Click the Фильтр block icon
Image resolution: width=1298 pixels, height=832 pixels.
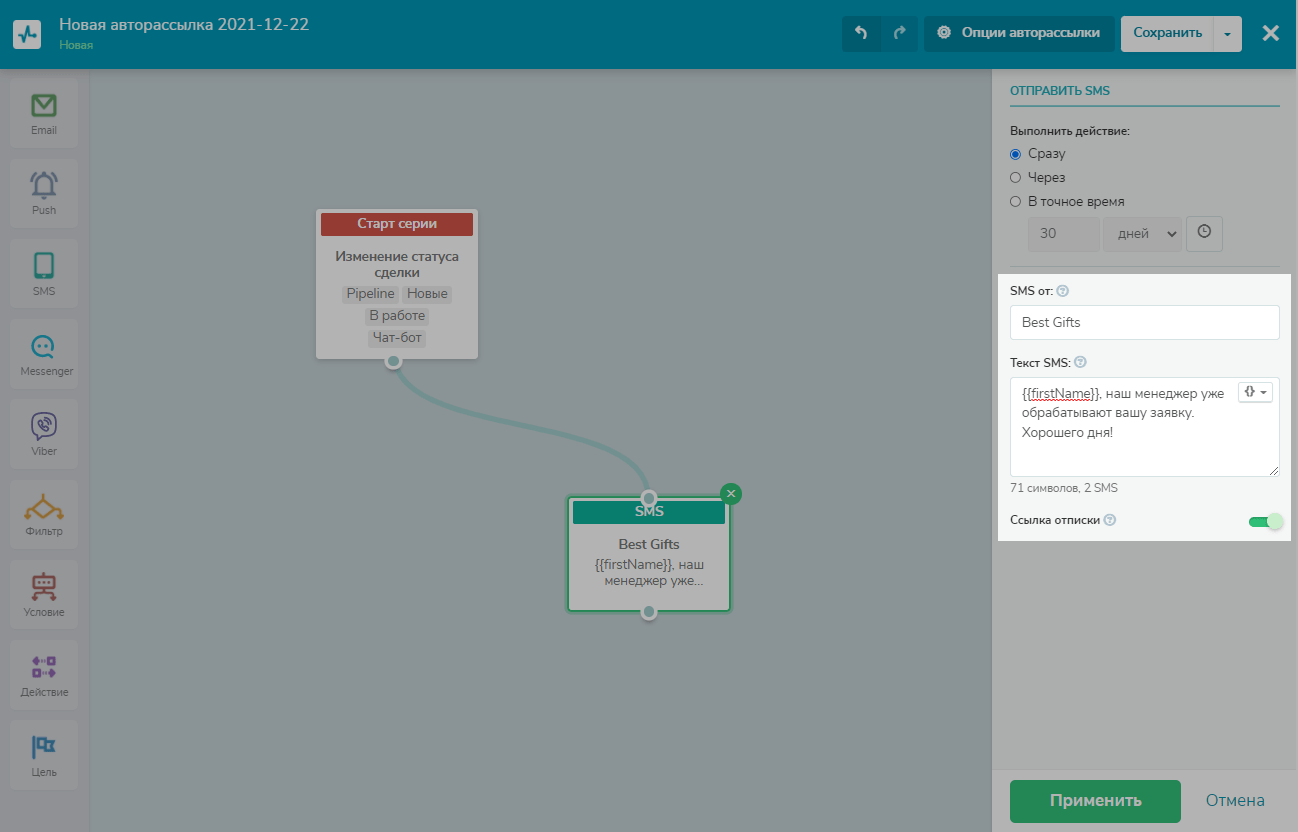tap(43, 508)
